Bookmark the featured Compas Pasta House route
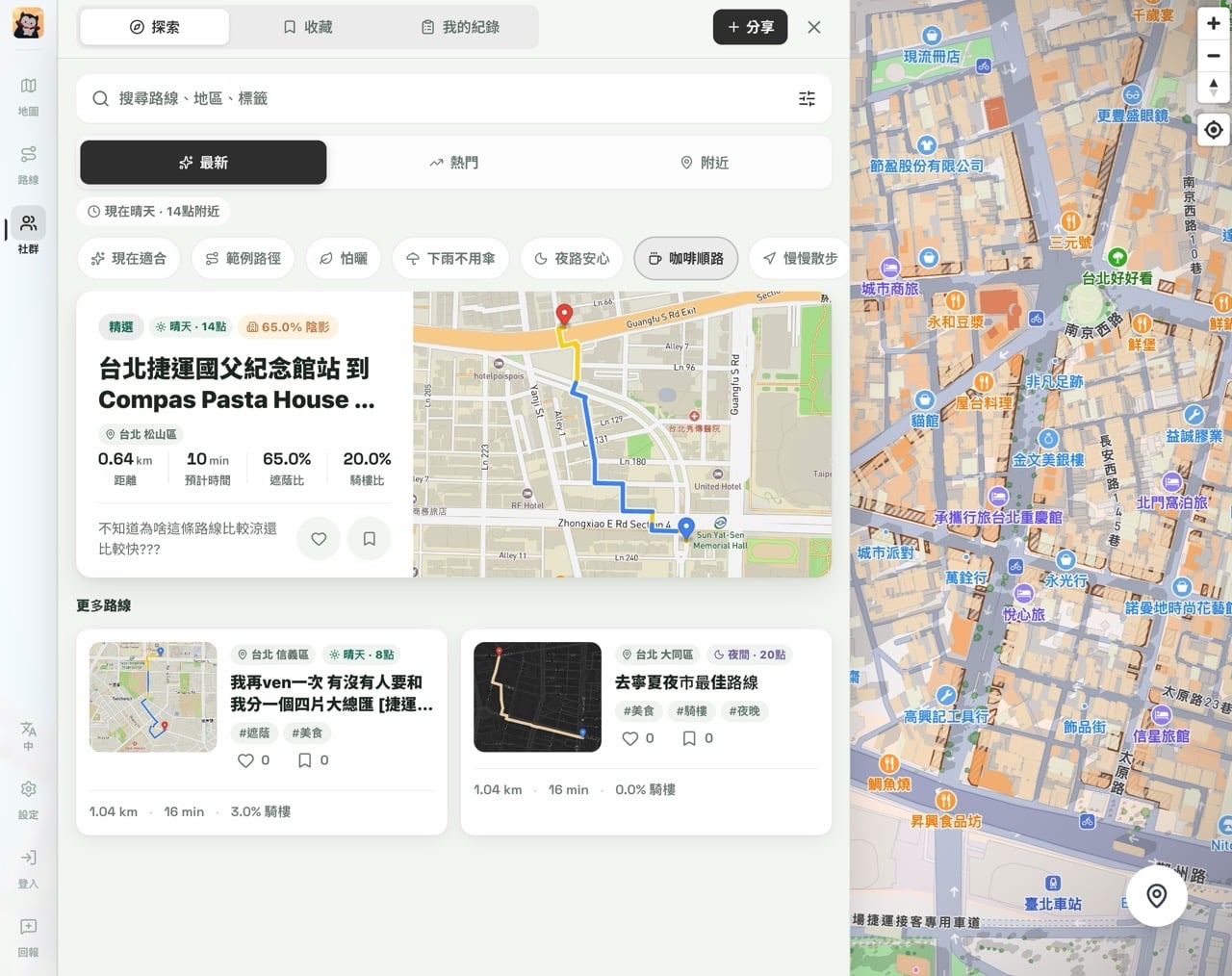The image size is (1232, 976). coord(369,539)
